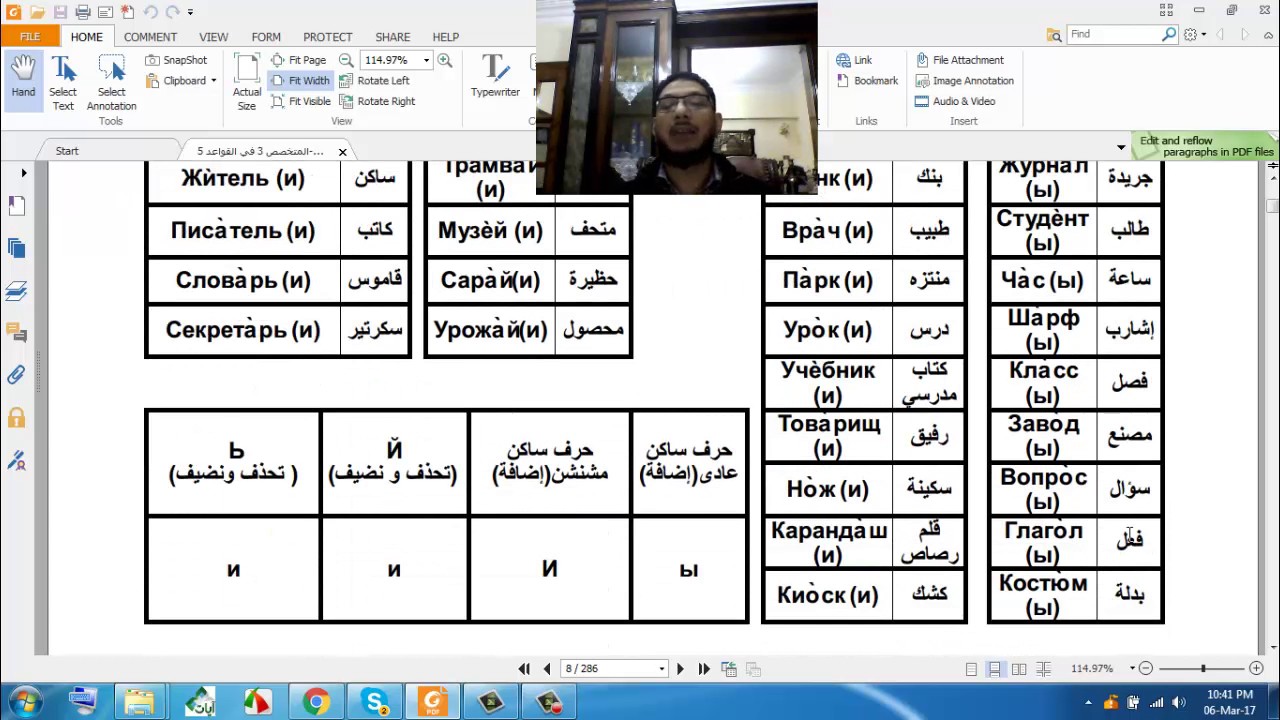Screen dimensions: 1280x720
Task: Switch to the HOME ribbon tab
Action: [86, 37]
